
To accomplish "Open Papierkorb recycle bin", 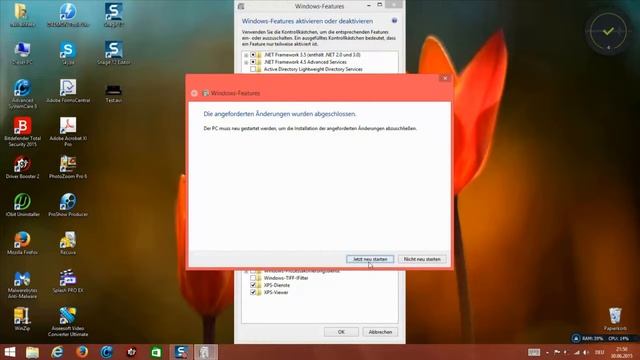I will coord(615,319).
